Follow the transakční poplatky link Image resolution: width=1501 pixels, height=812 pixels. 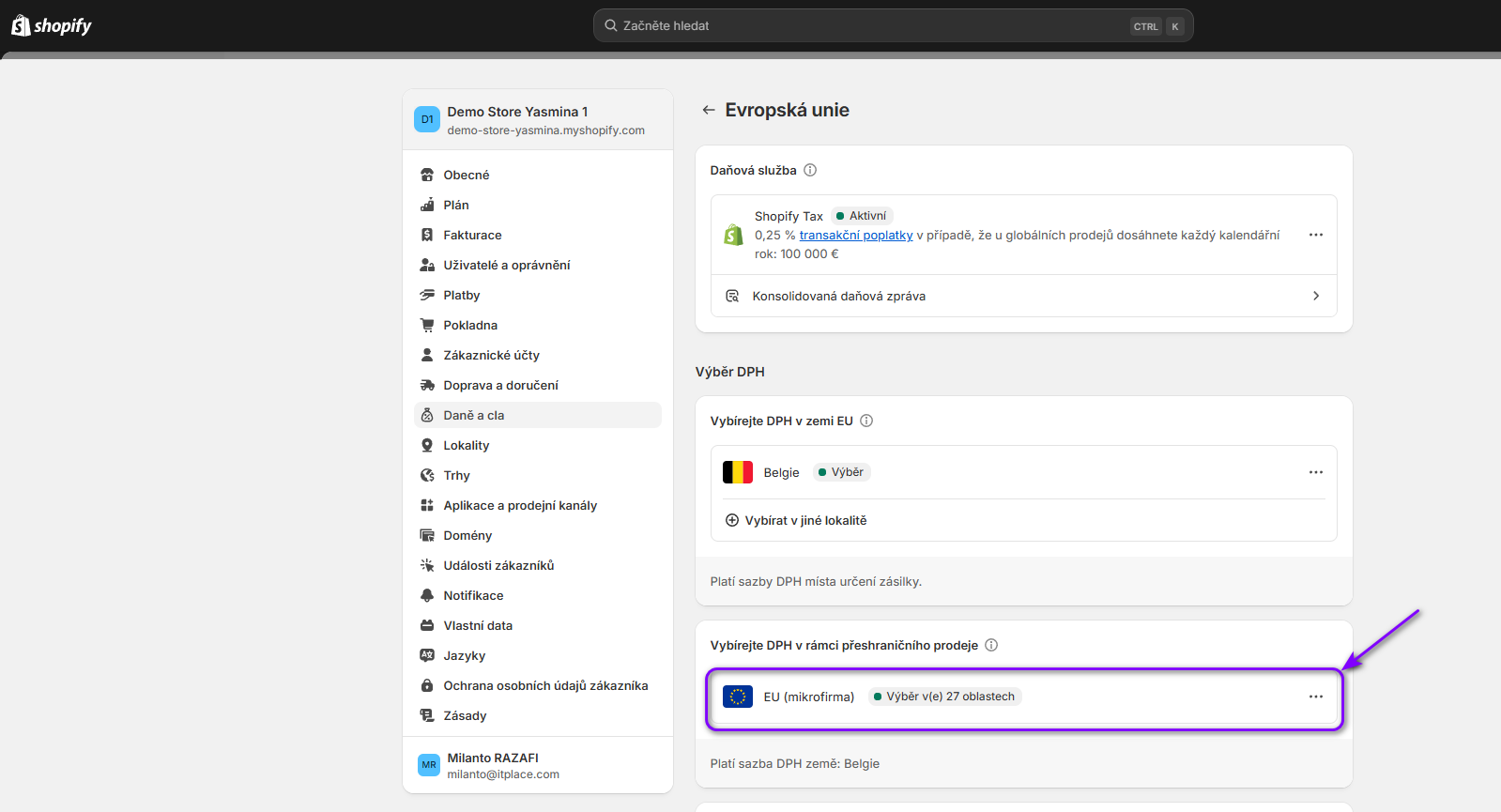(855, 236)
